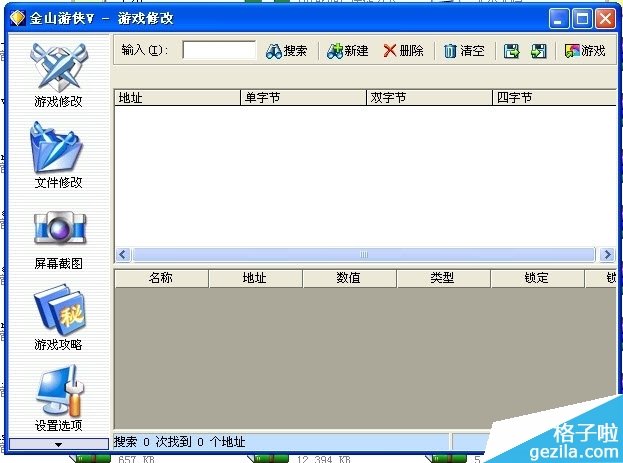Click the 游戏 toolbar button

(585, 51)
